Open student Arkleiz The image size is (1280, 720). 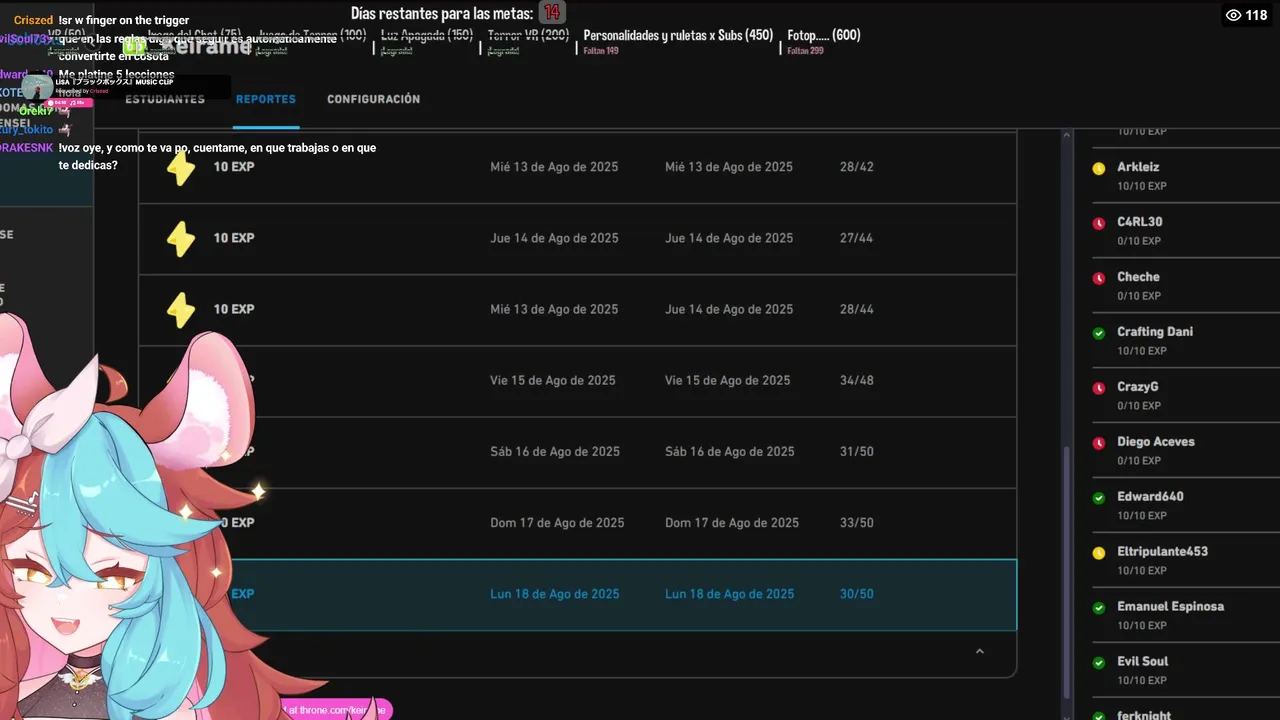click(1138, 167)
